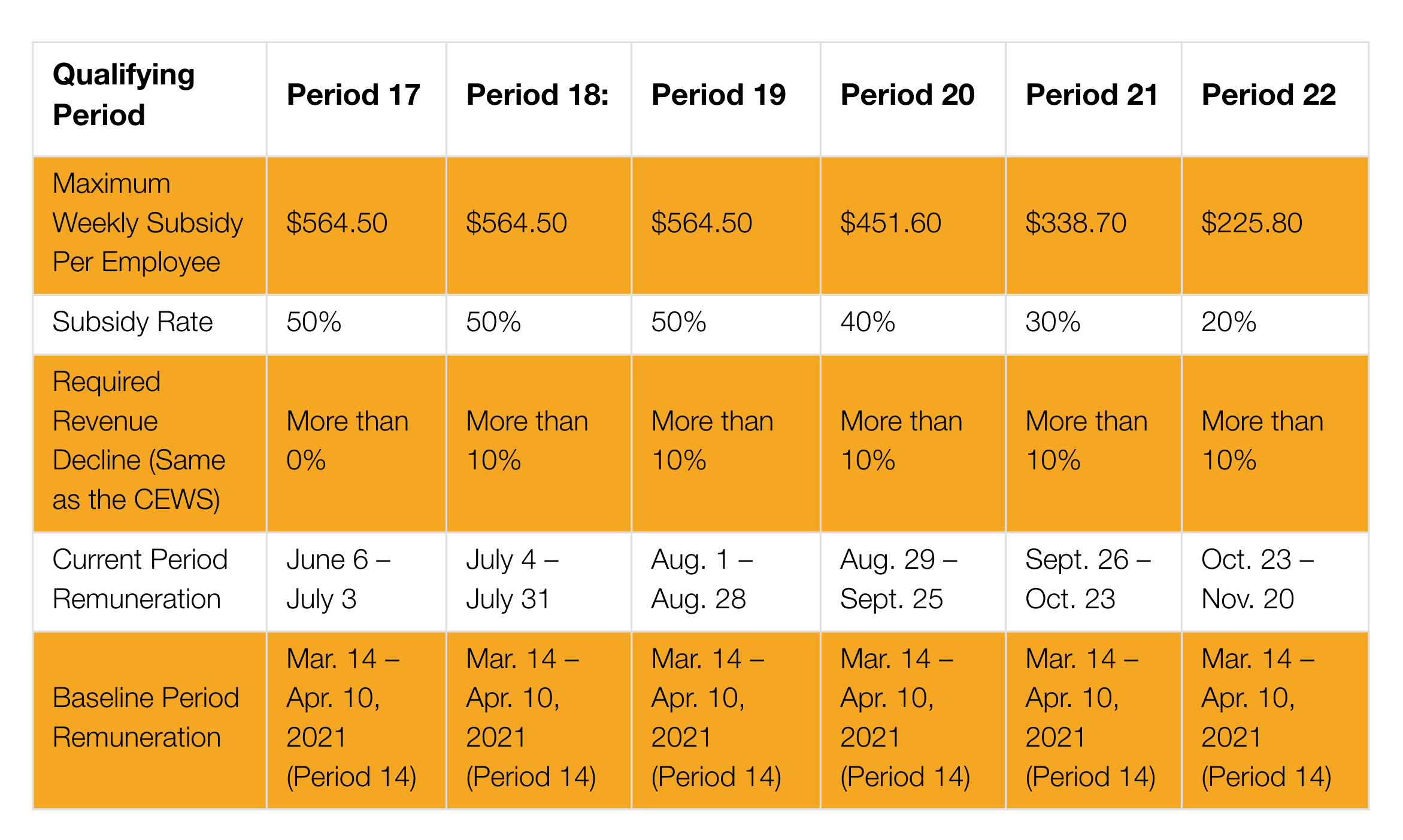Select the 40% subsidy rate cell

[868, 322]
